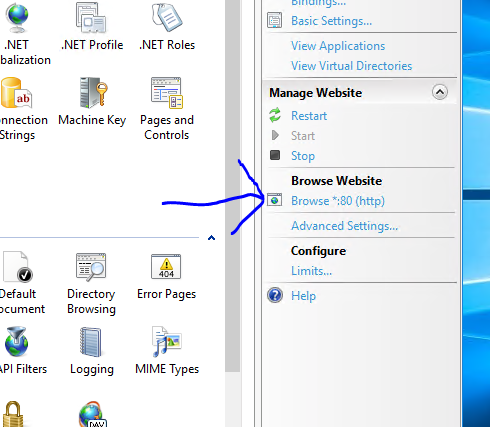The width and height of the screenshot is (490, 427).
Task: Click View Applications link
Action: point(338,46)
